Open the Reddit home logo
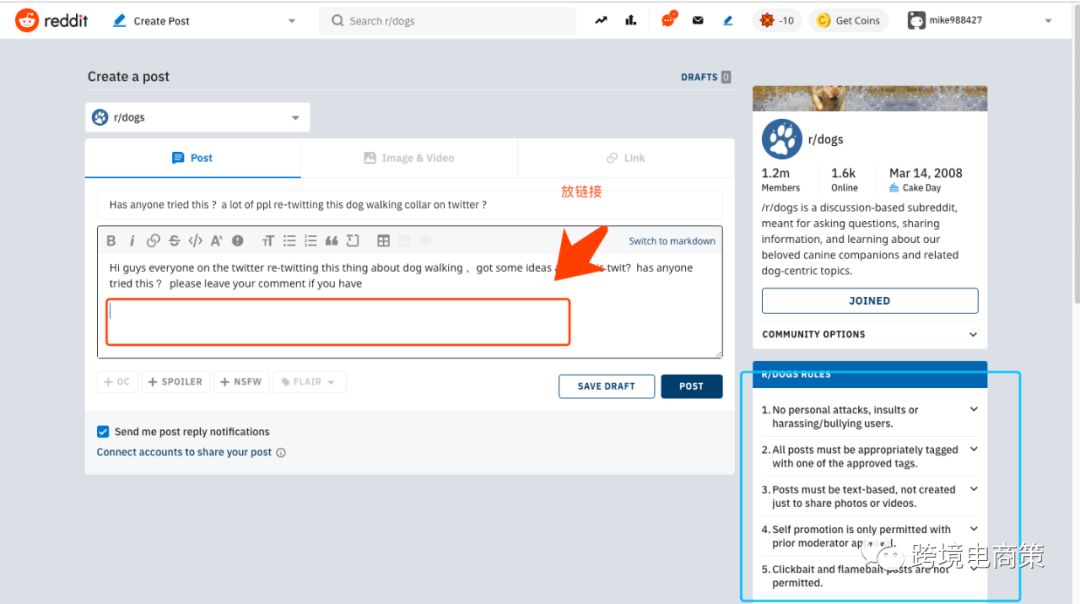This screenshot has height=604, width=1080. (52, 21)
